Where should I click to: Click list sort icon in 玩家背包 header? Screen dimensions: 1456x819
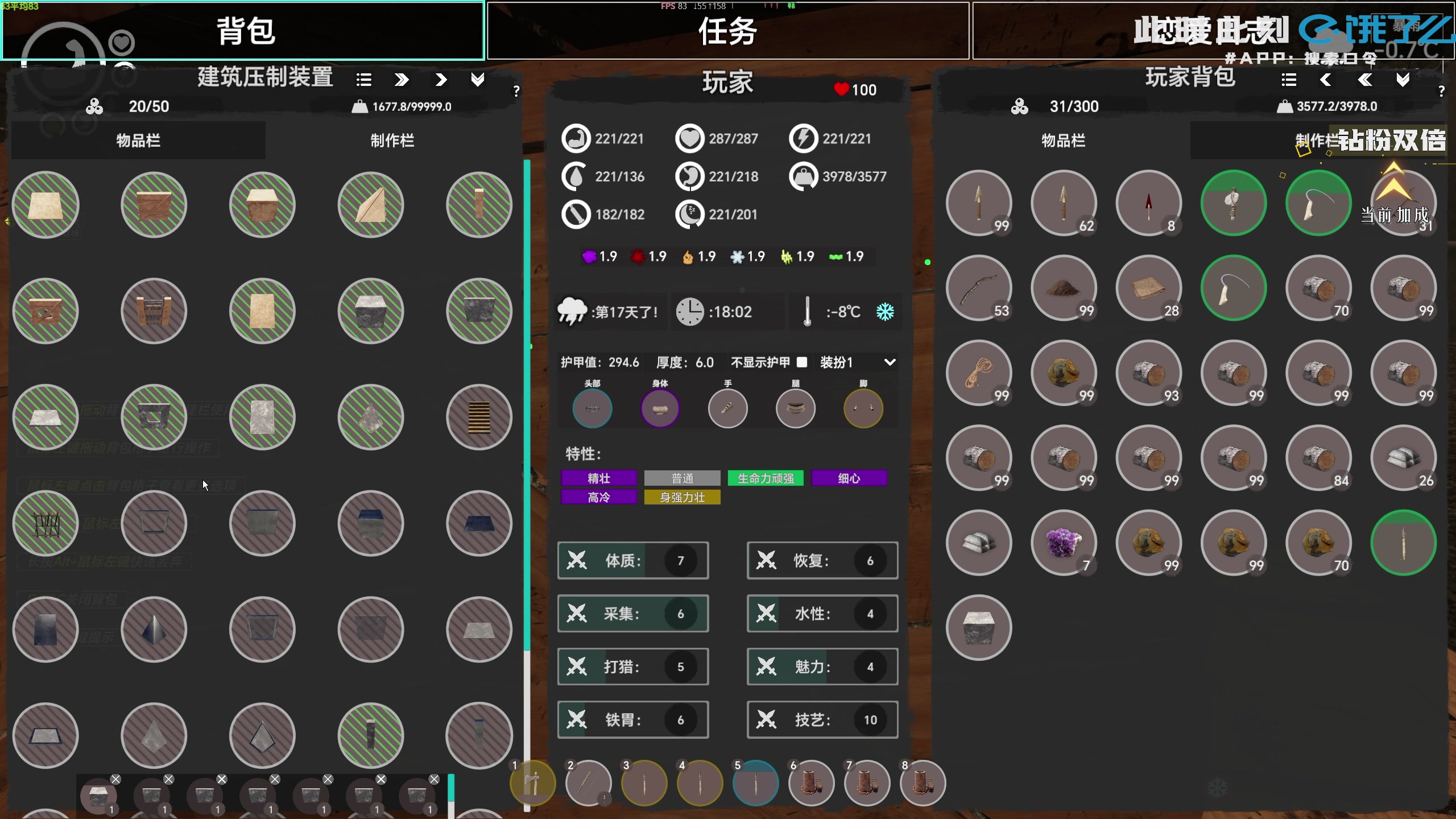[1289, 80]
